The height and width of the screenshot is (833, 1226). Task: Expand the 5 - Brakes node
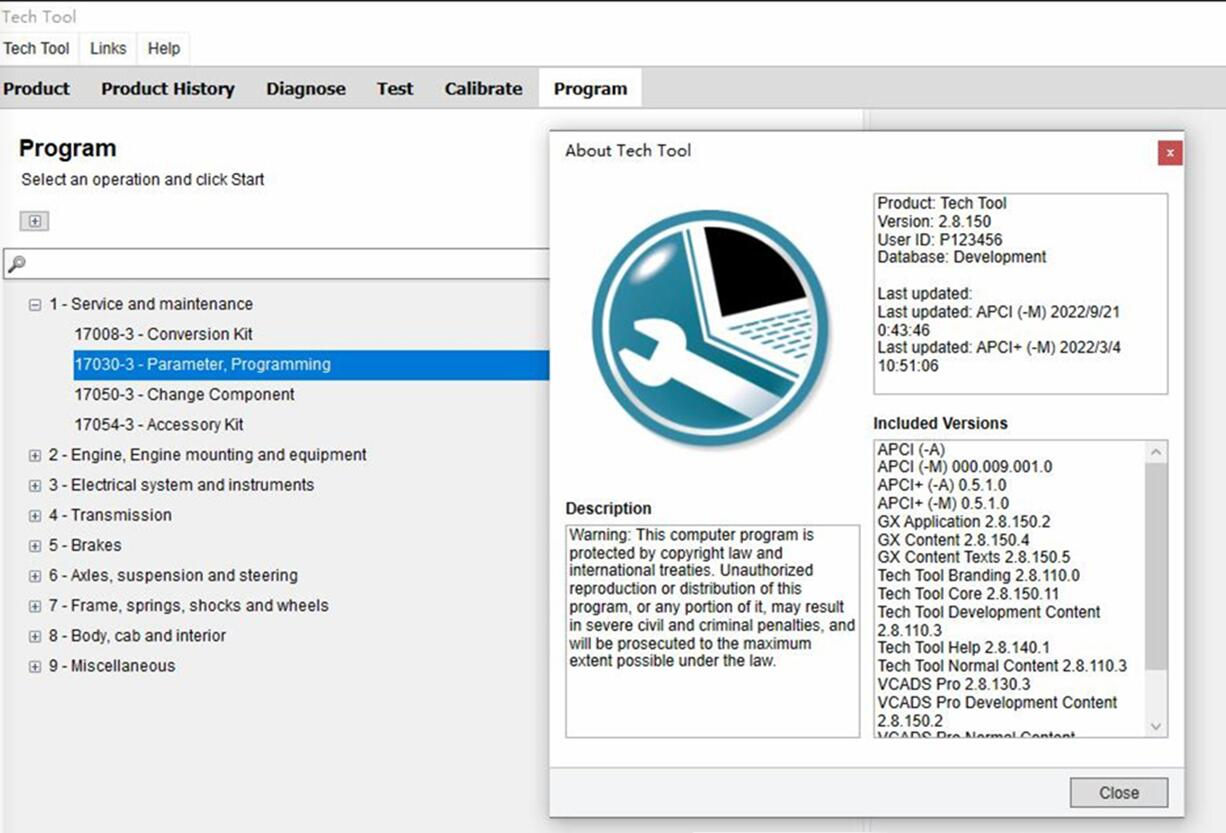(35, 546)
